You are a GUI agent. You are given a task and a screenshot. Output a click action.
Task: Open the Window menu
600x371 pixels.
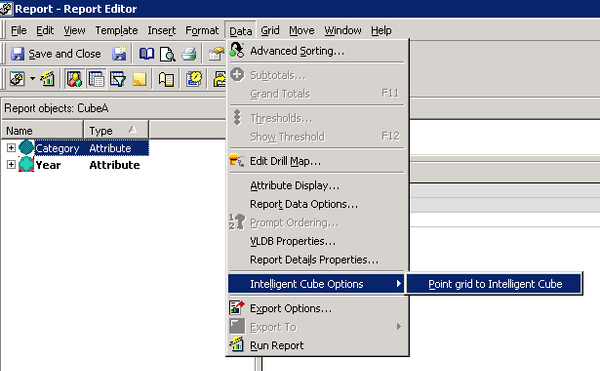342,30
